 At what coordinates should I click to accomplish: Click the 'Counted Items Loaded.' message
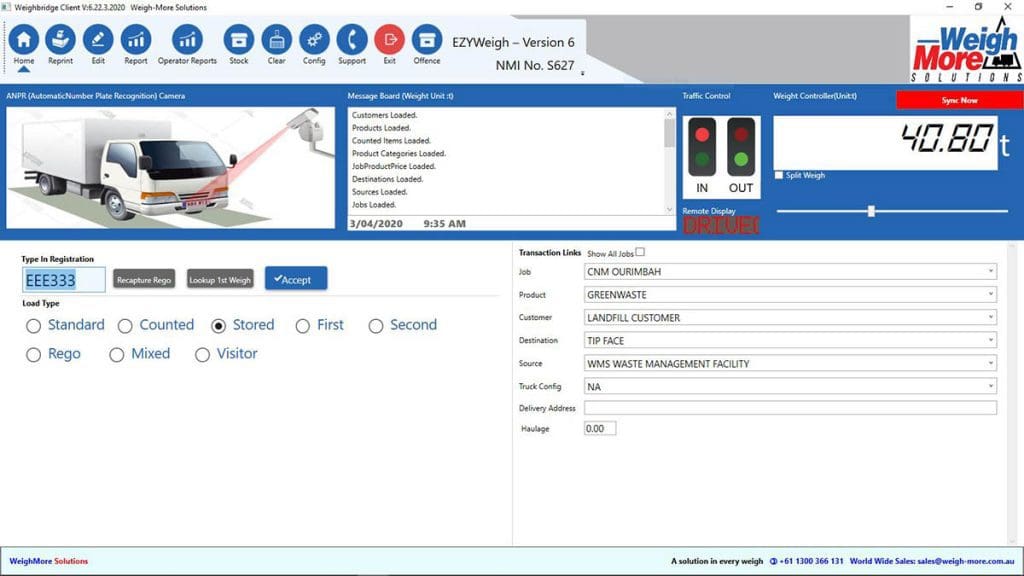tap(391, 140)
